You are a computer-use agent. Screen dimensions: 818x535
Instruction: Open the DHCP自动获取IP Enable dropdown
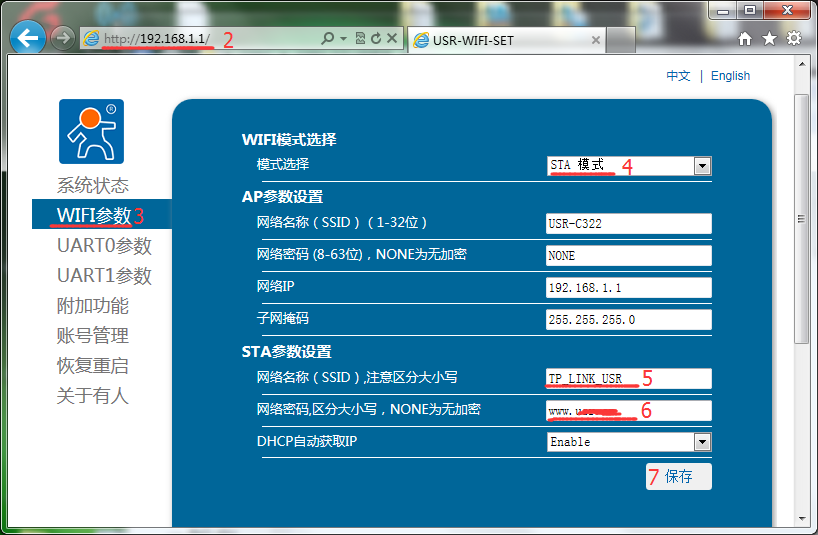click(x=701, y=441)
